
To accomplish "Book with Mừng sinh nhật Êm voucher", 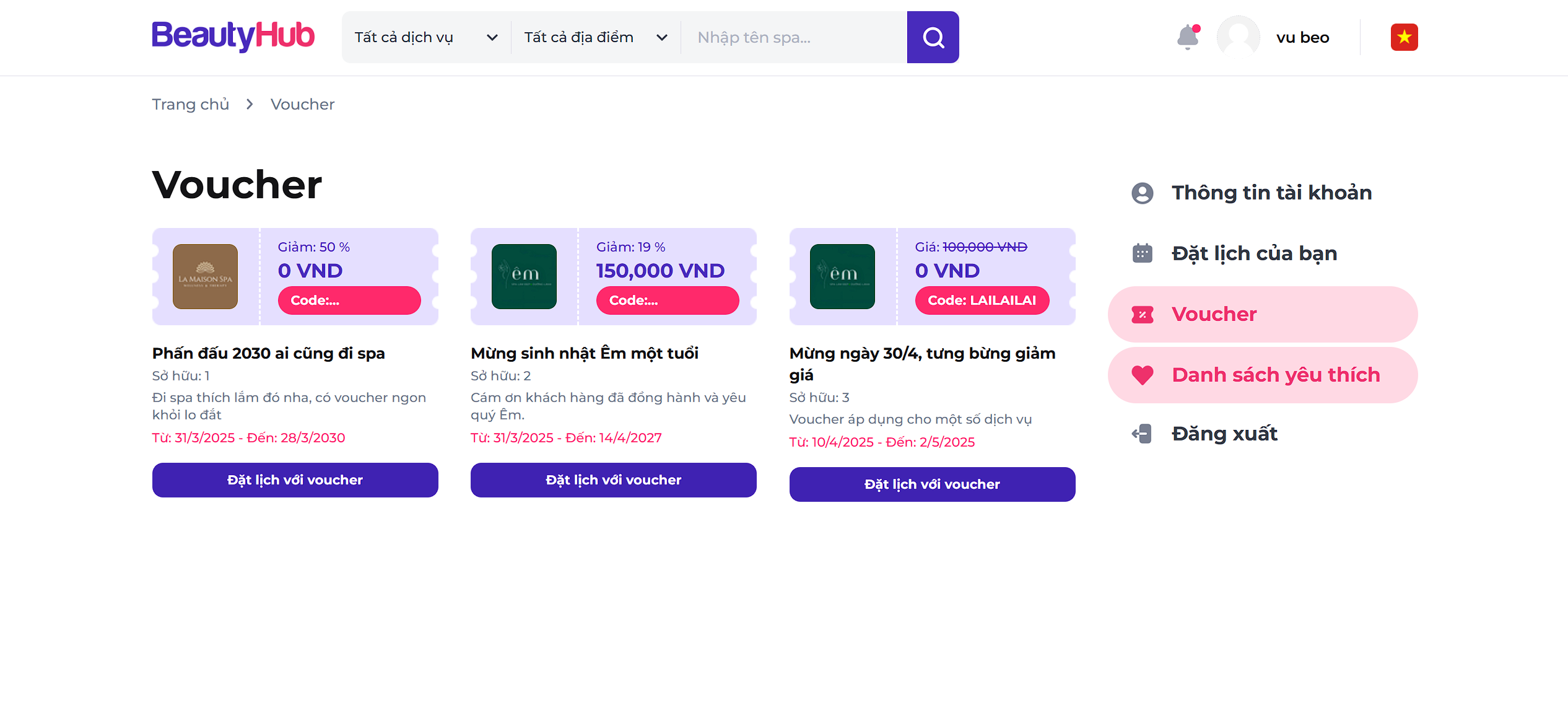I will [613, 480].
